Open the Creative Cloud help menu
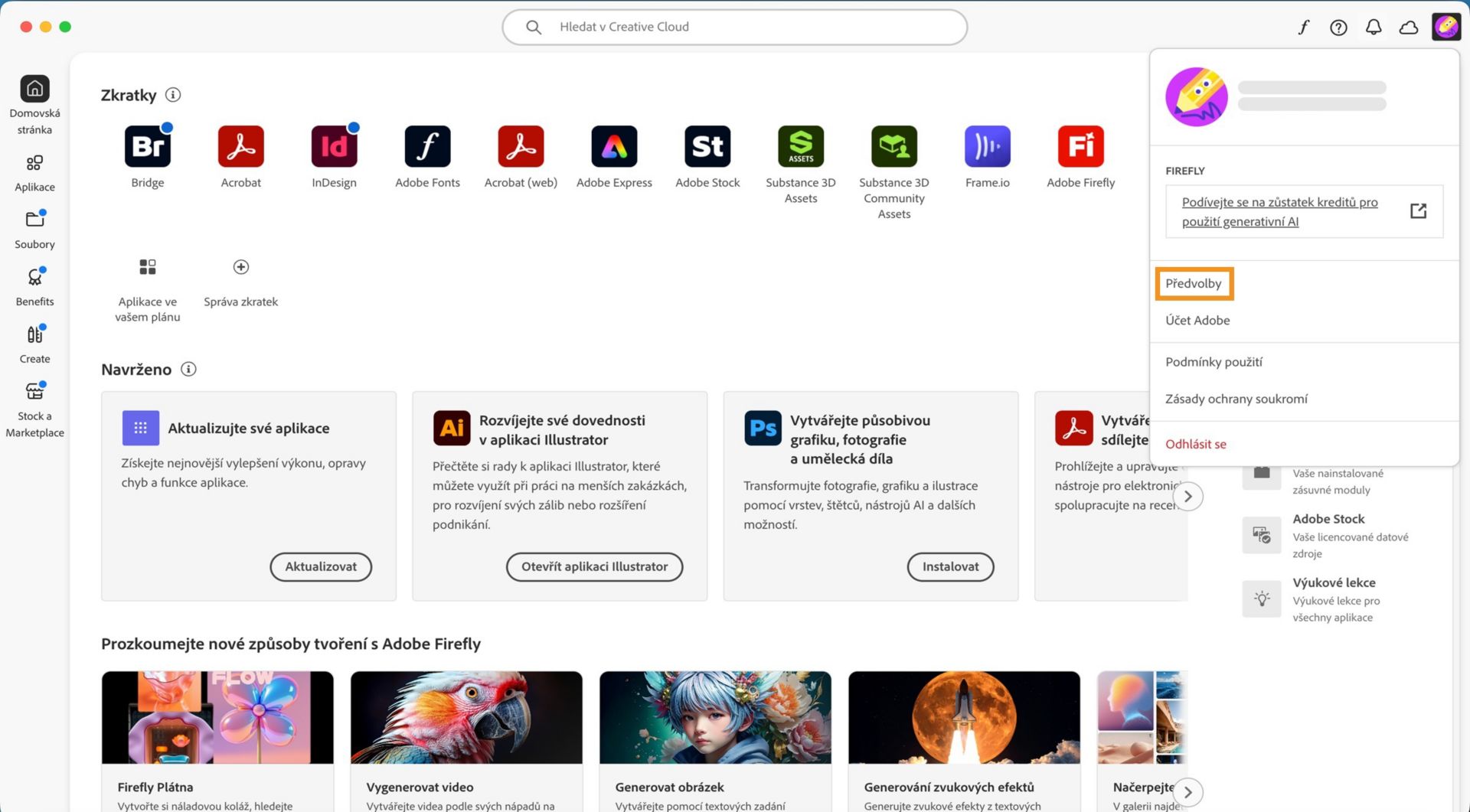Image resolution: width=1470 pixels, height=812 pixels. tap(1339, 27)
